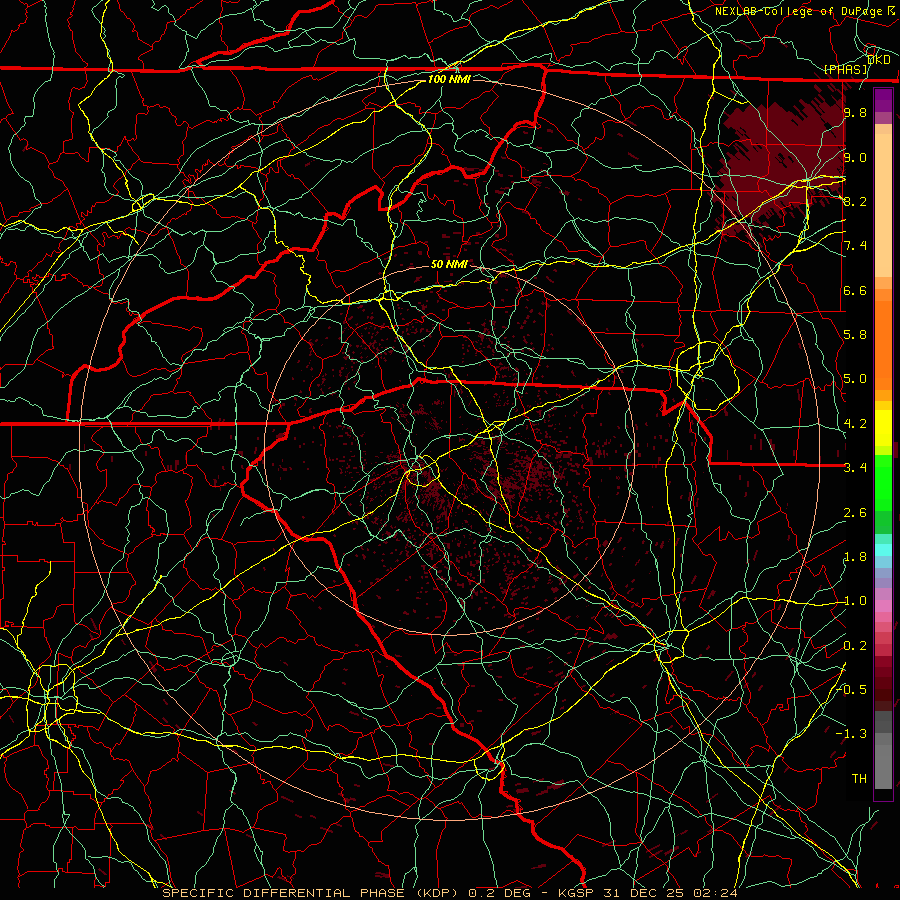Click the "50 NMI" range ring label

click(x=449, y=264)
